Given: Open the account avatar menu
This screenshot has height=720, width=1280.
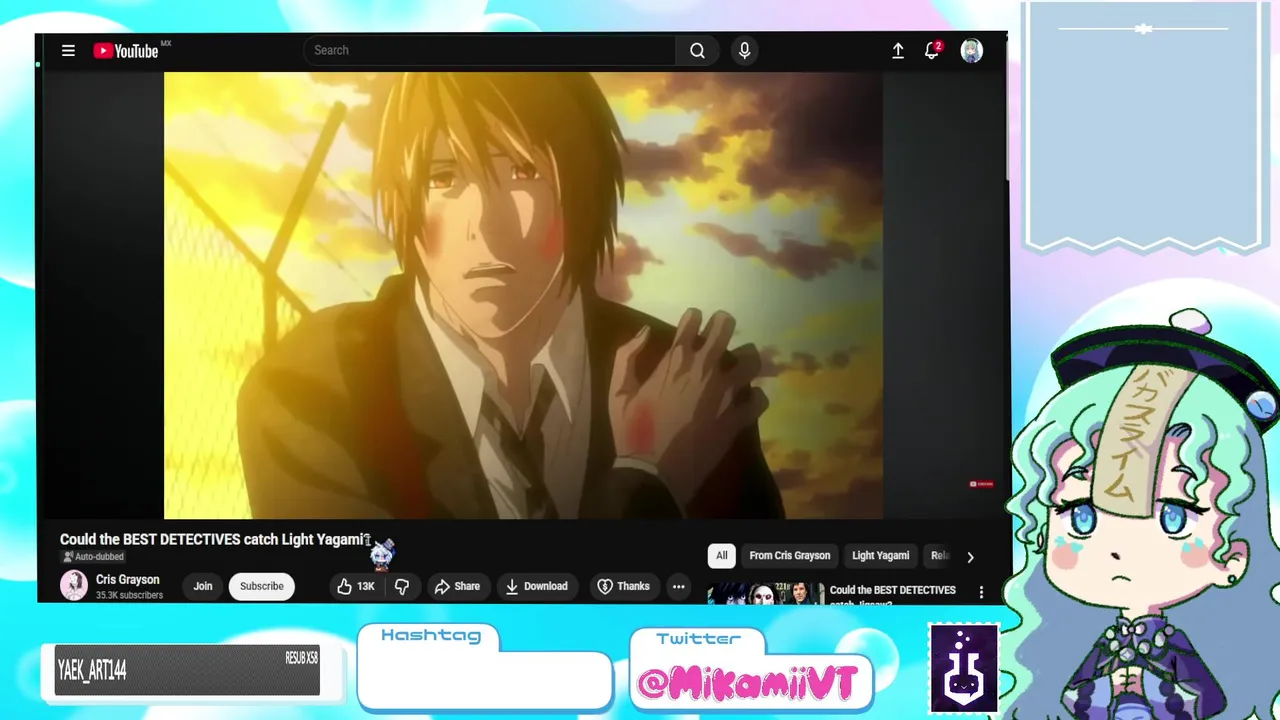Looking at the screenshot, I should [972, 50].
